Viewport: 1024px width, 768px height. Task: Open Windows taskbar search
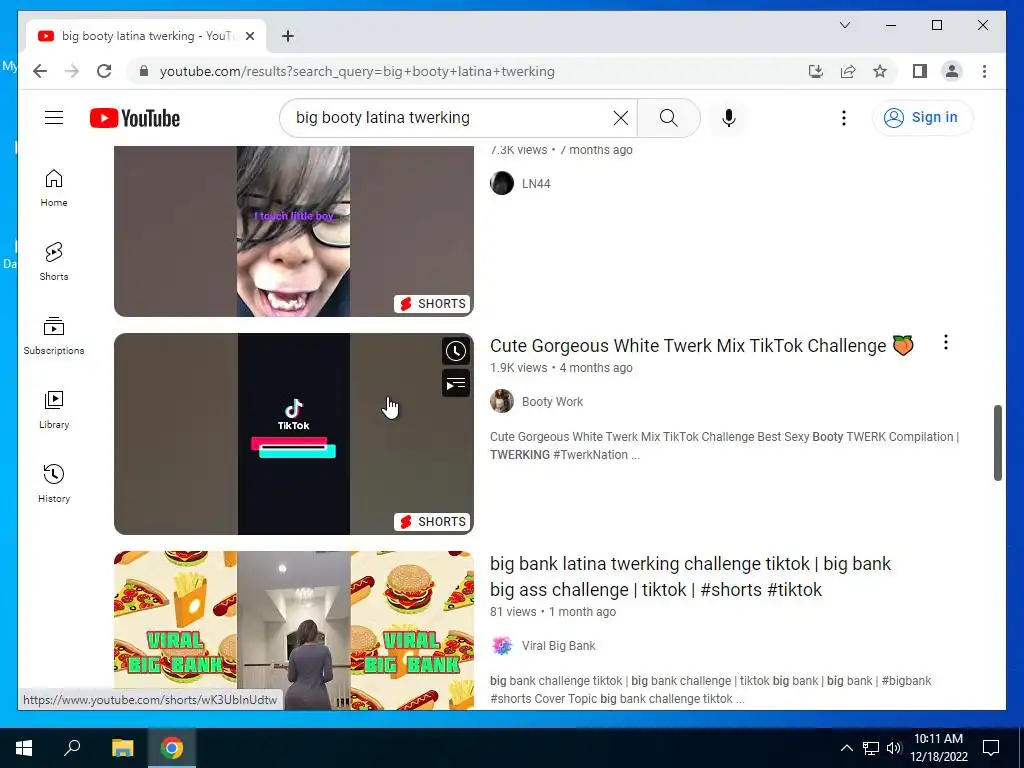(x=72, y=748)
